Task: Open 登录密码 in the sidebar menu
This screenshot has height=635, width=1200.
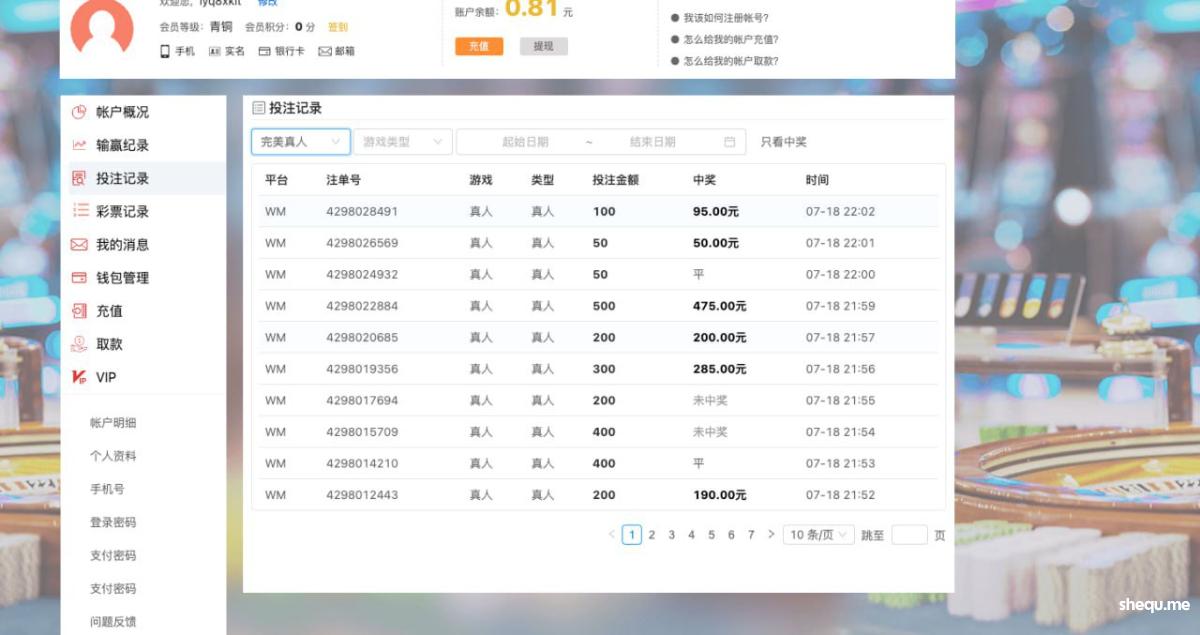Action: tap(113, 522)
